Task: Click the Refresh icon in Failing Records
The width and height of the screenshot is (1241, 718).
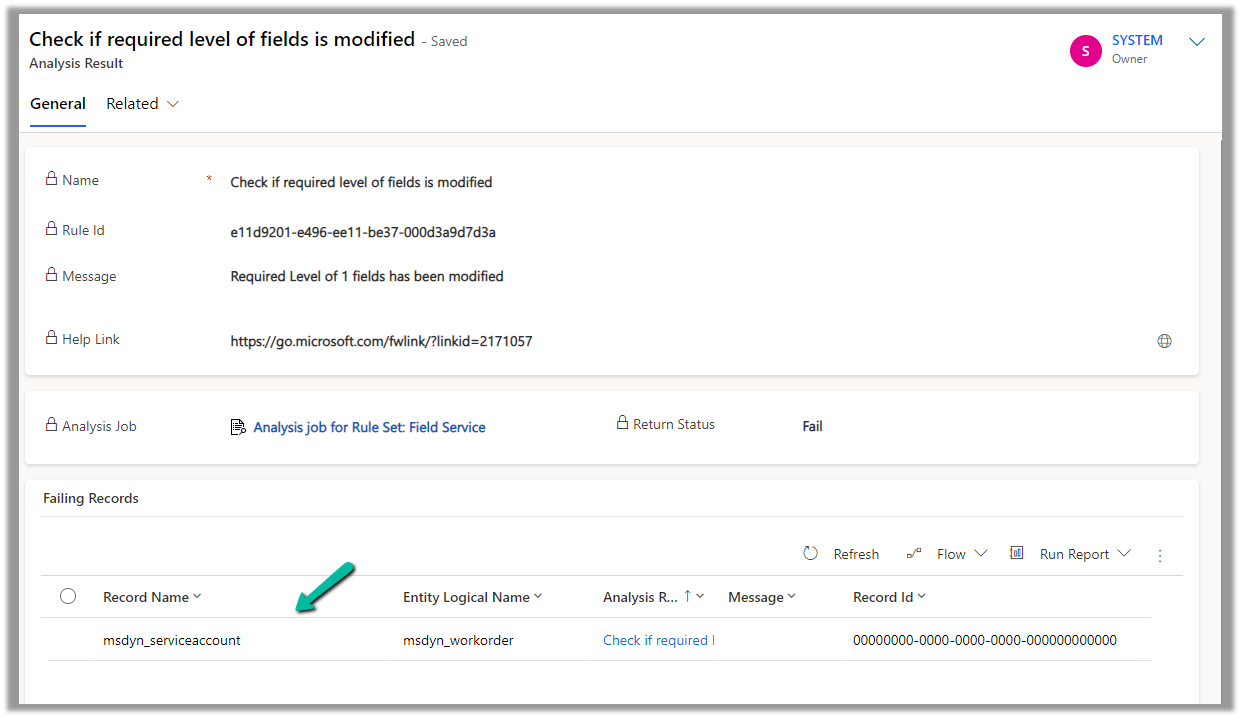Action: point(811,553)
